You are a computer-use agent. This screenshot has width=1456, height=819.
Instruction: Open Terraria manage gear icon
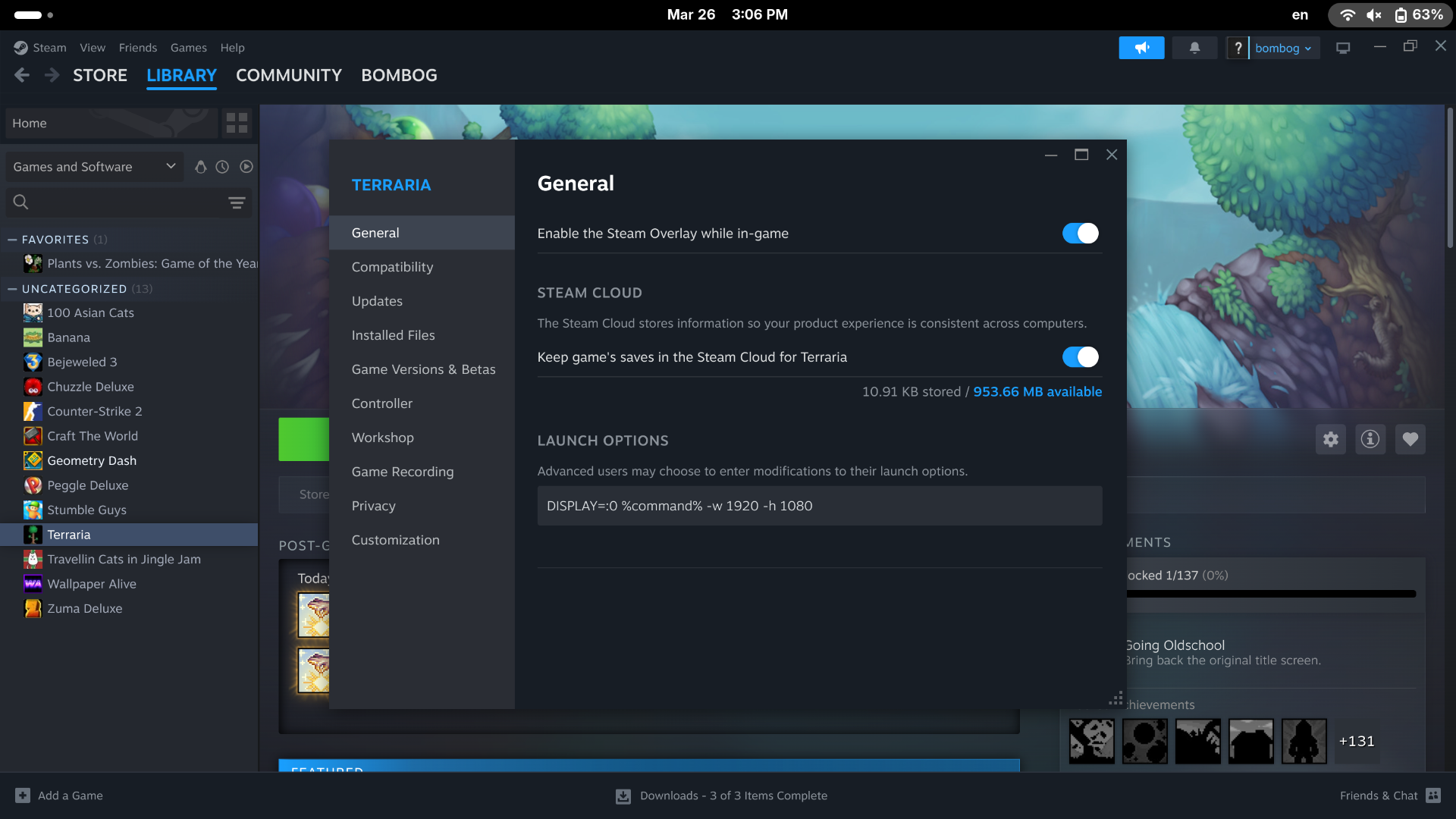1331,439
